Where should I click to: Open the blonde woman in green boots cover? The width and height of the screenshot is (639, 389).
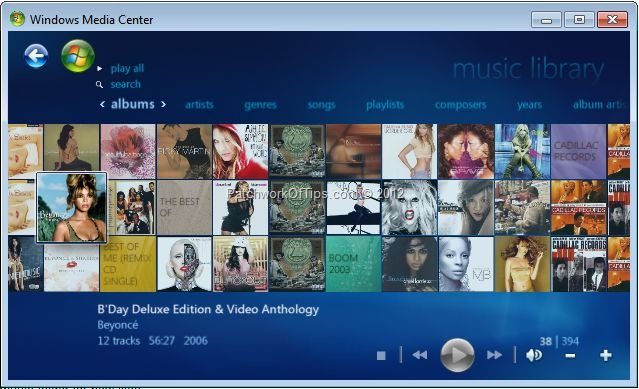click(x=522, y=152)
